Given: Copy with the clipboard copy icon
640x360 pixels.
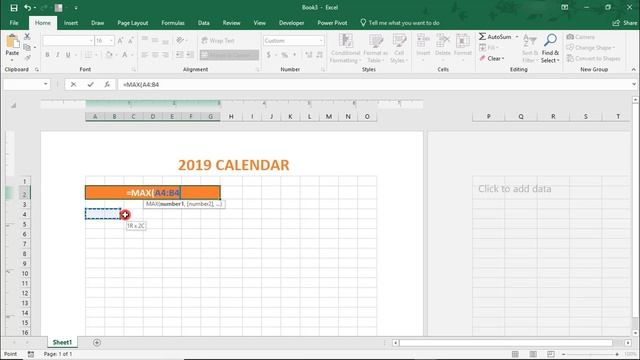Looking at the screenshot, I should coord(27,47).
